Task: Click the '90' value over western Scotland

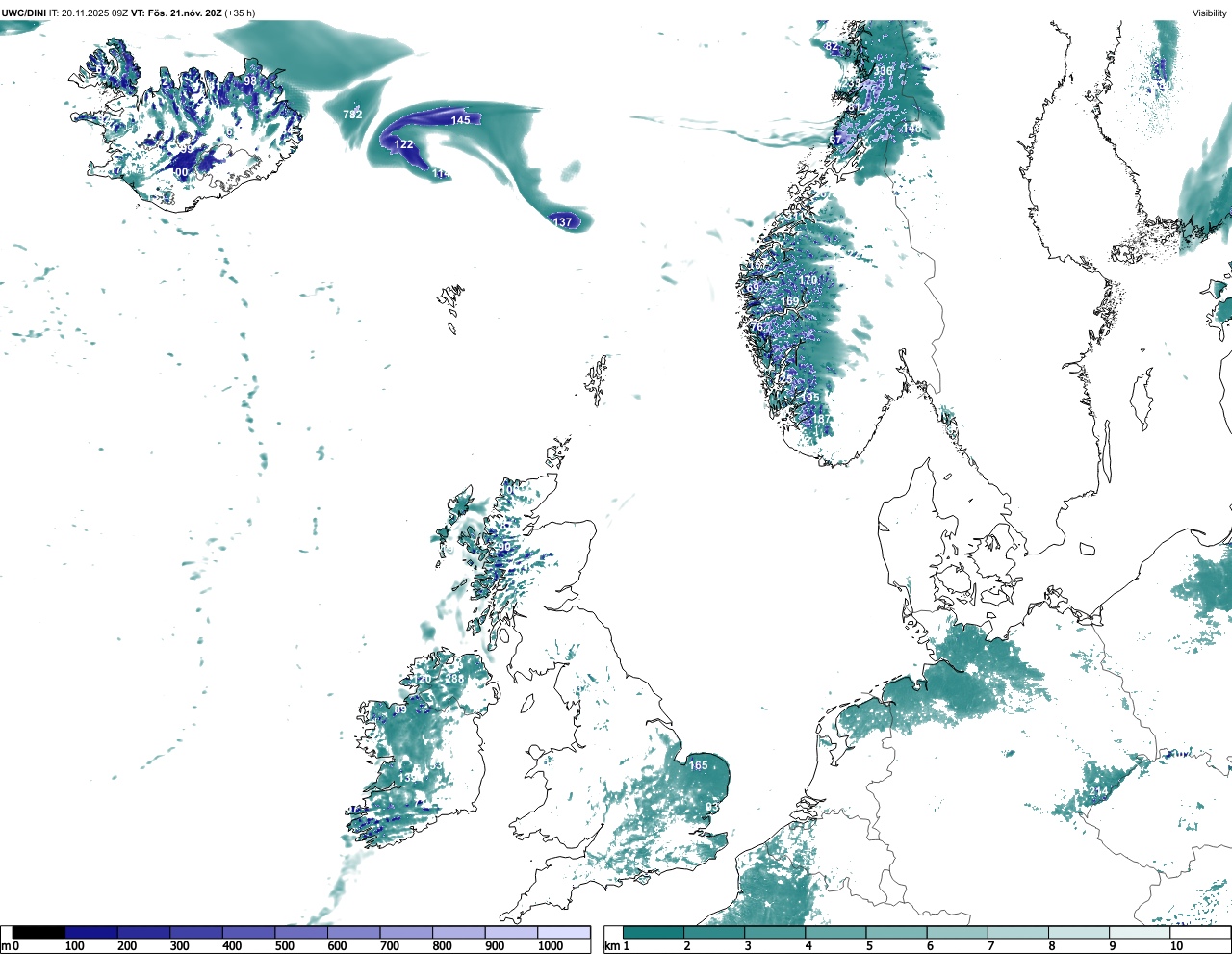Action: [504, 548]
